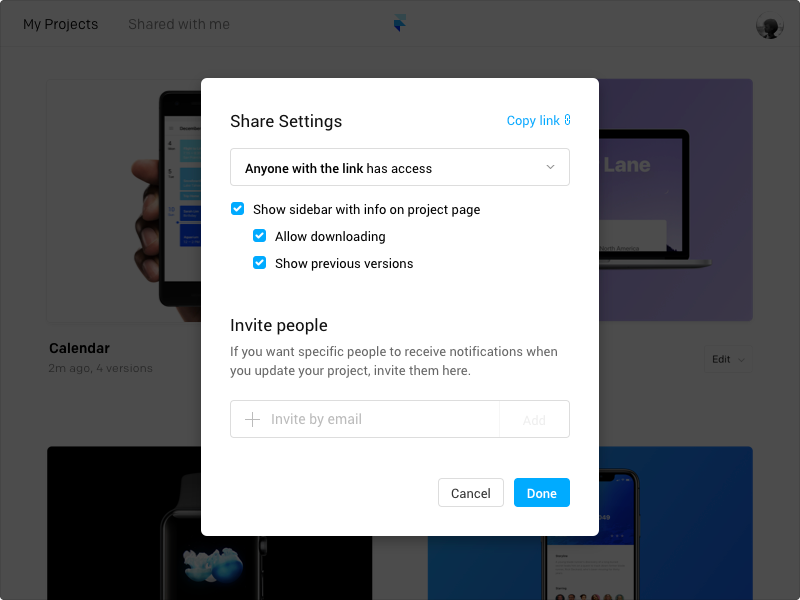Click the disabled Add button
800x600 pixels.
click(534, 419)
